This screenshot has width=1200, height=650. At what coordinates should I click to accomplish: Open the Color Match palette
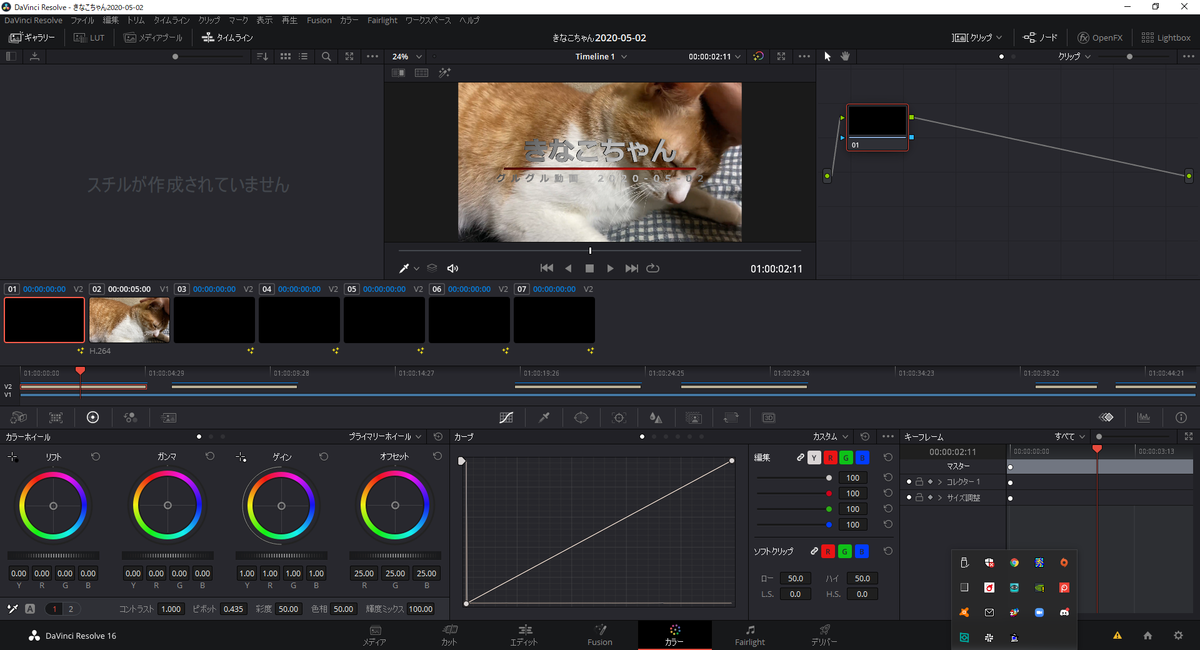(x=56, y=417)
